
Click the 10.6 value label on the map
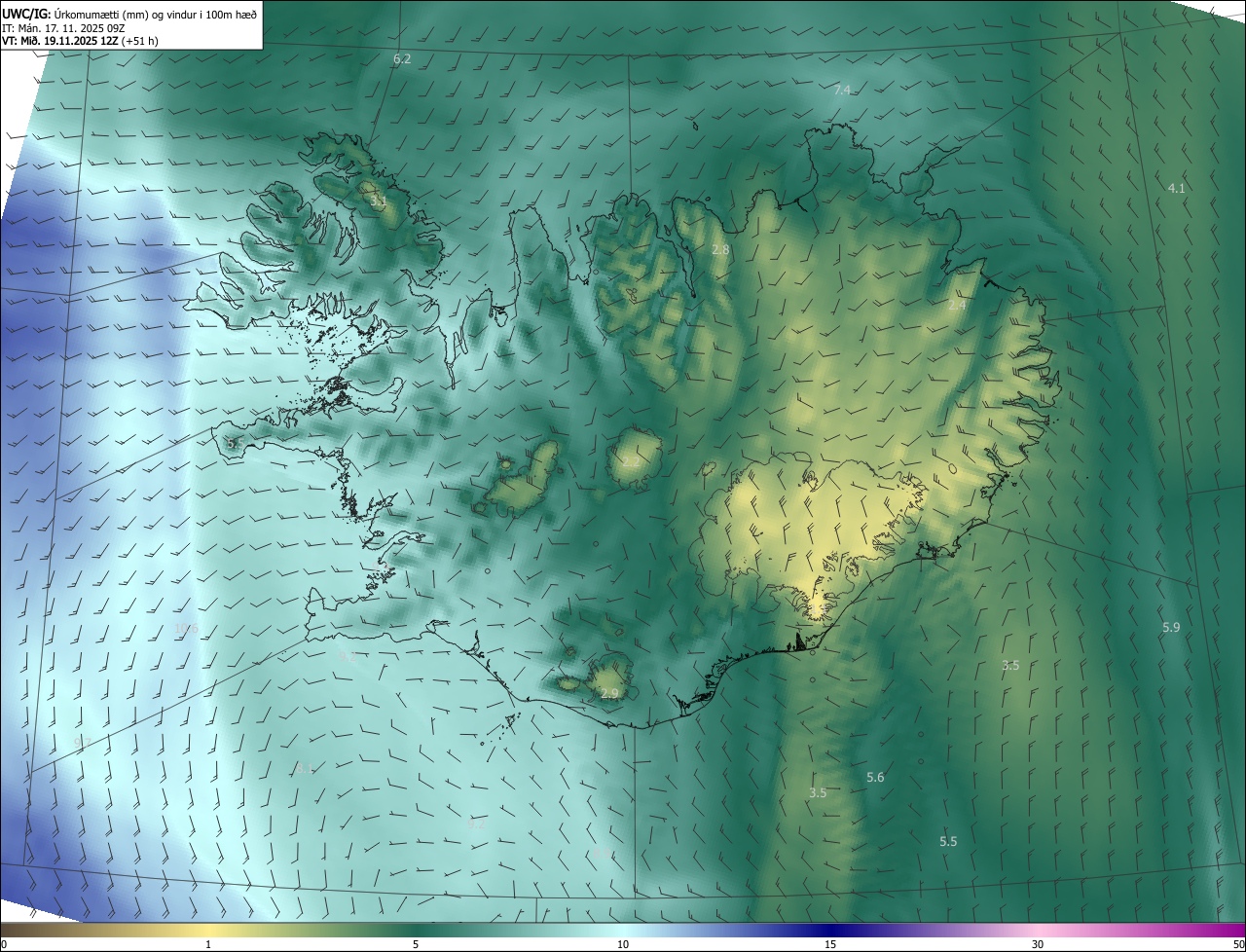coord(186,629)
